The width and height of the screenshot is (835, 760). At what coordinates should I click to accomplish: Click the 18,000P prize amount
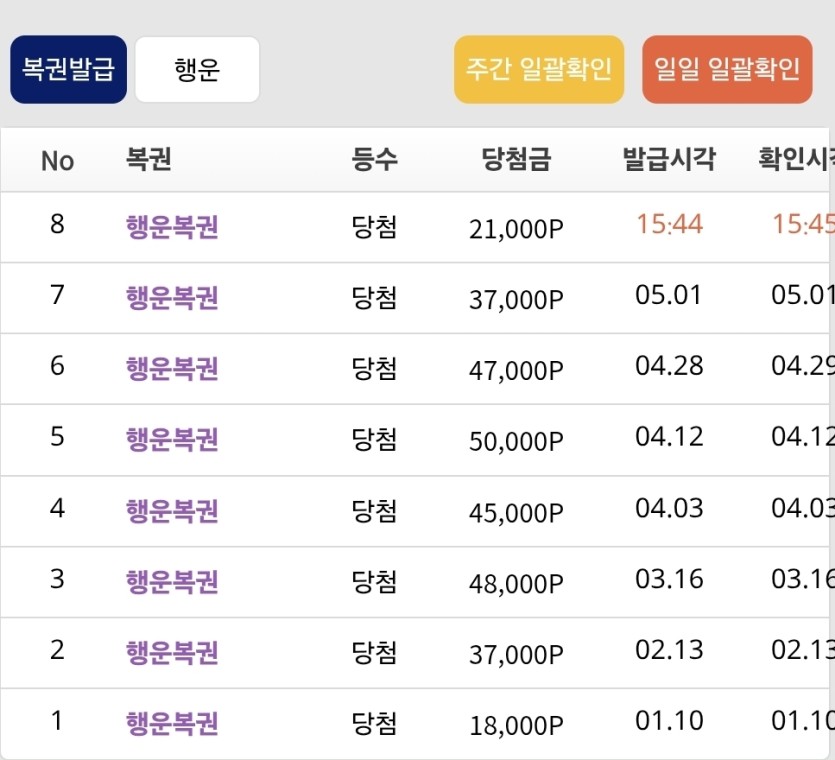pos(516,726)
